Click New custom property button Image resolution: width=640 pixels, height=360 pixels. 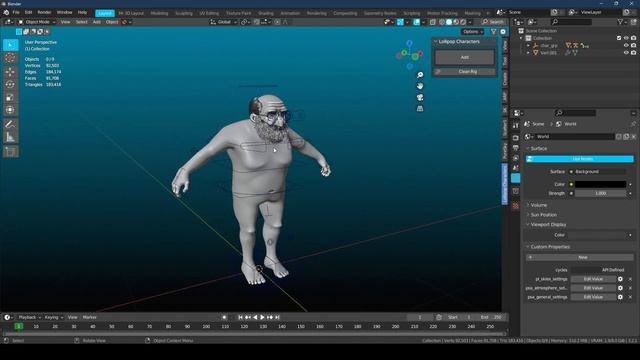pos(580,258)
